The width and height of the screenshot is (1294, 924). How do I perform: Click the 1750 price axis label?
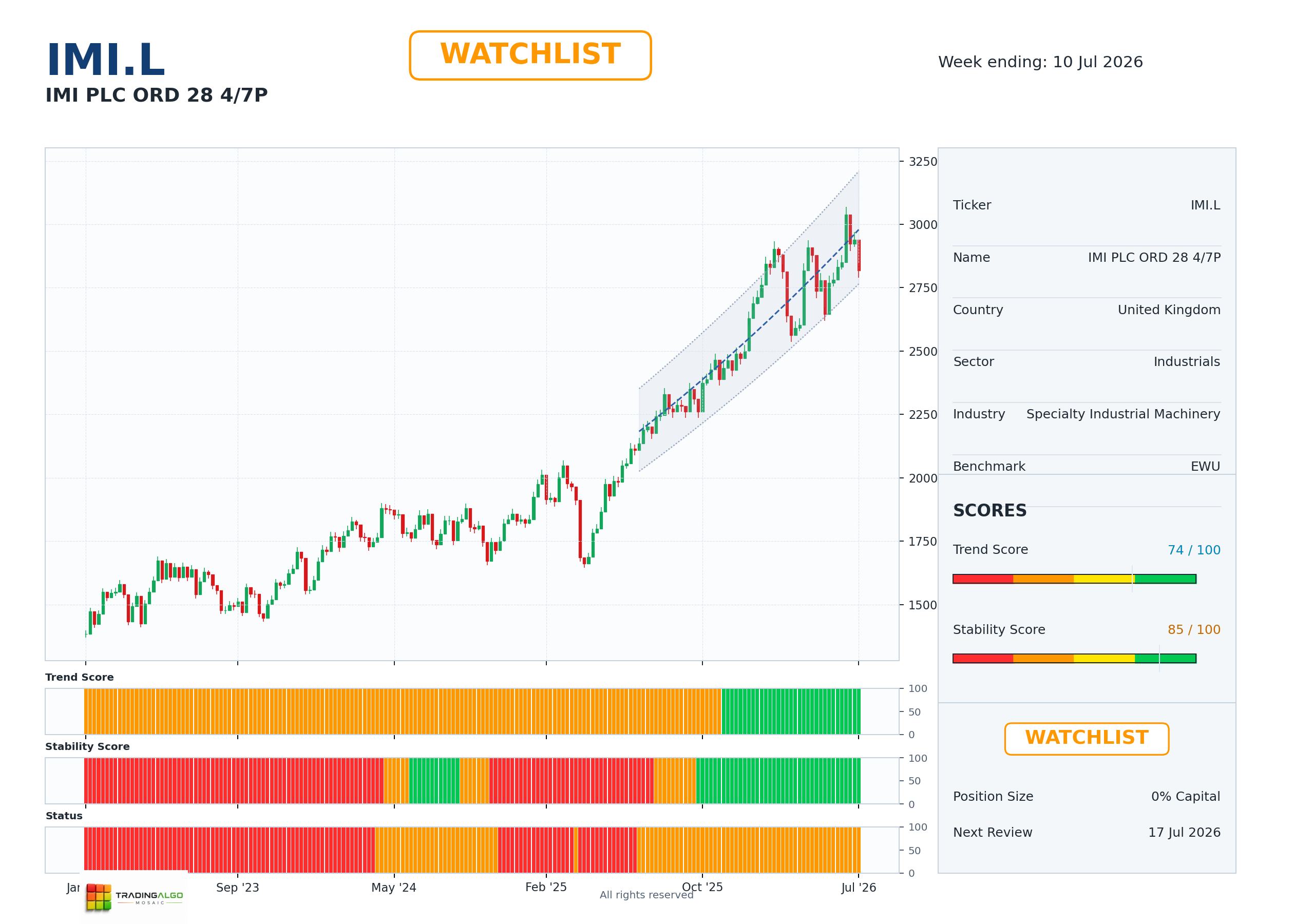pos(922,542)
